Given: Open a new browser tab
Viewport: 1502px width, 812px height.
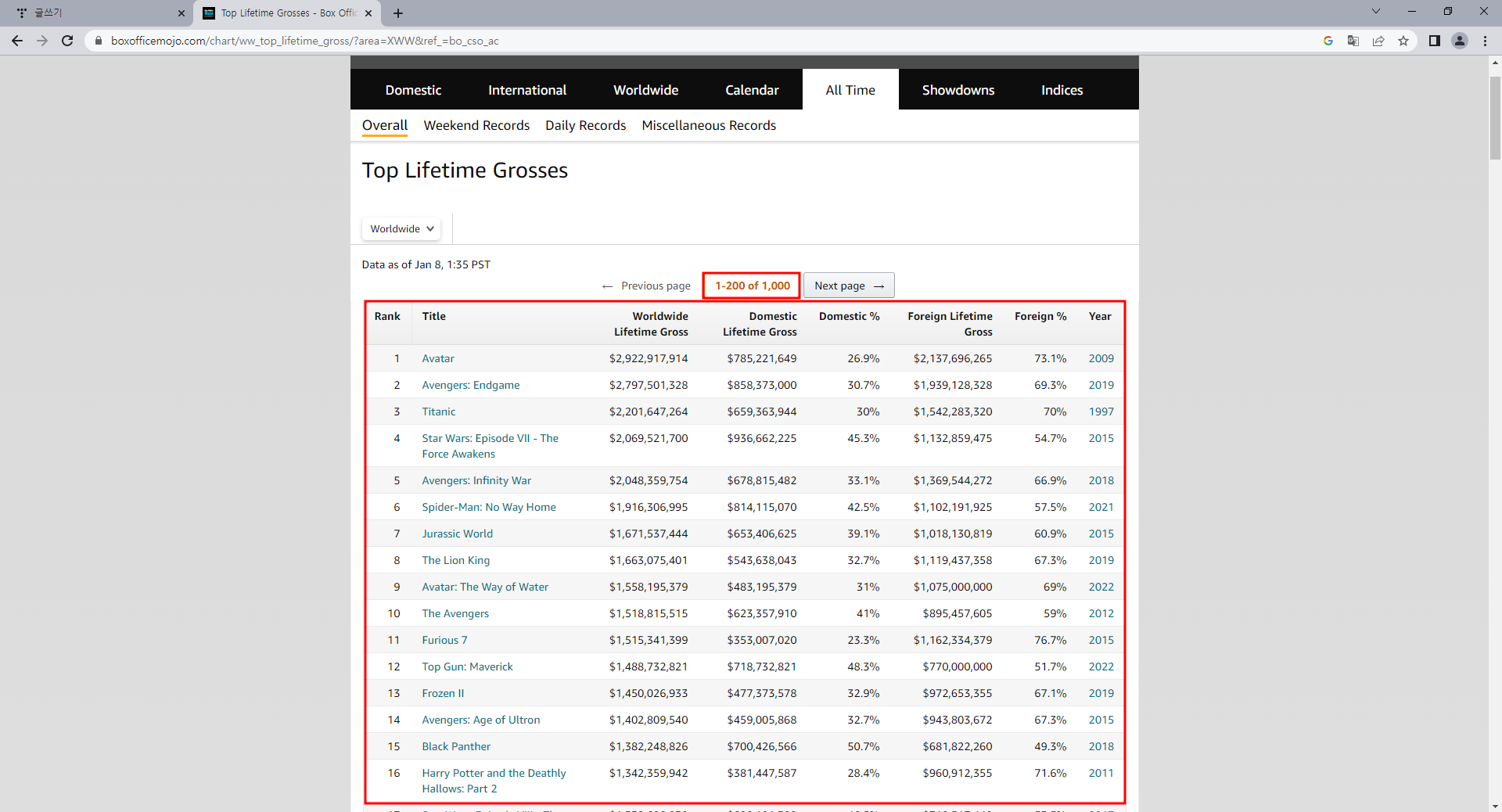Looking at the screenshot, I should point(398,13).
